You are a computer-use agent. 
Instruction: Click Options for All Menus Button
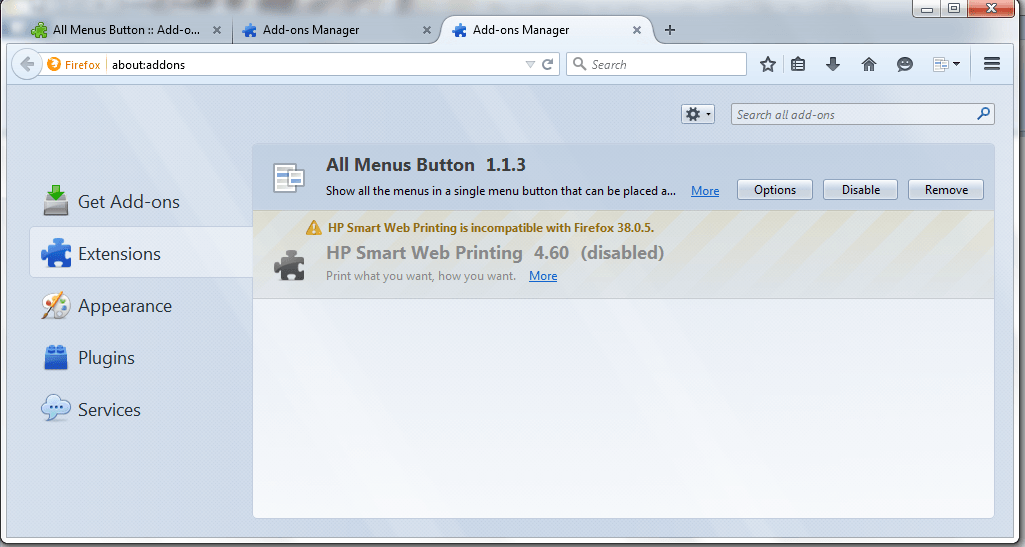[x=775, y=190]
